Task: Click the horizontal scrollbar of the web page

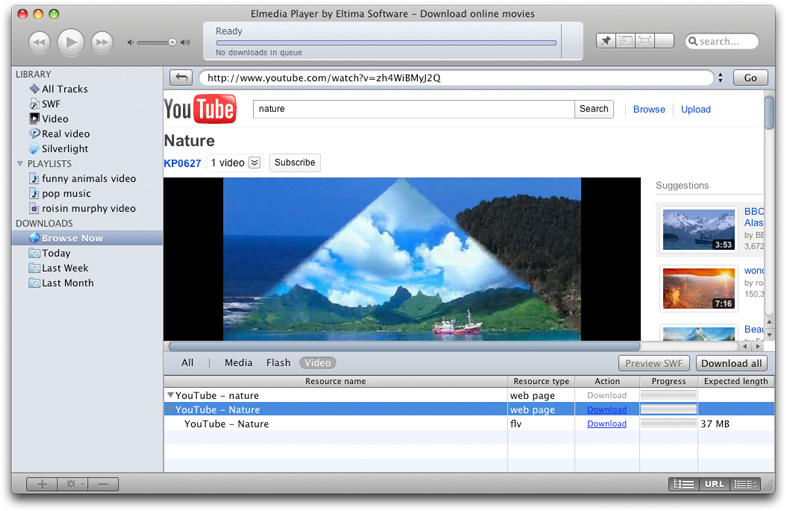Action: coord(404,347)
